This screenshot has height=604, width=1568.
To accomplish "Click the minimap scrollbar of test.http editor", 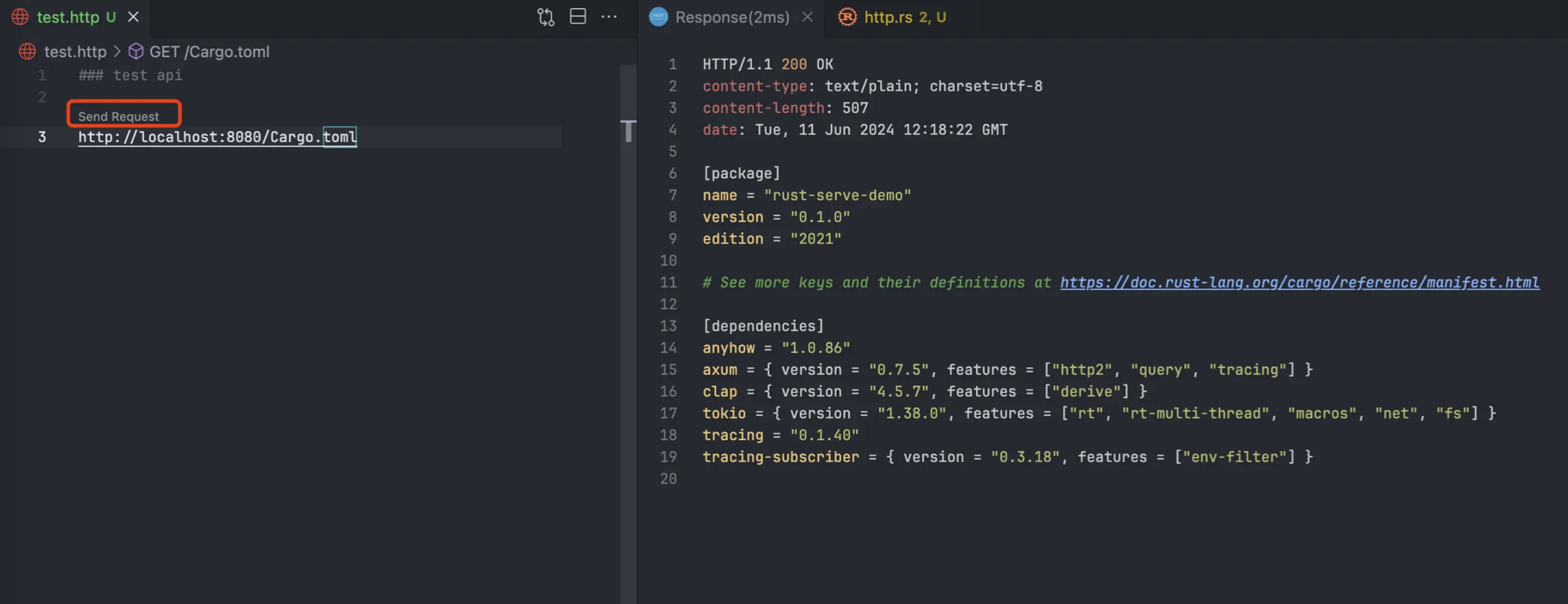I will point(628,334).
